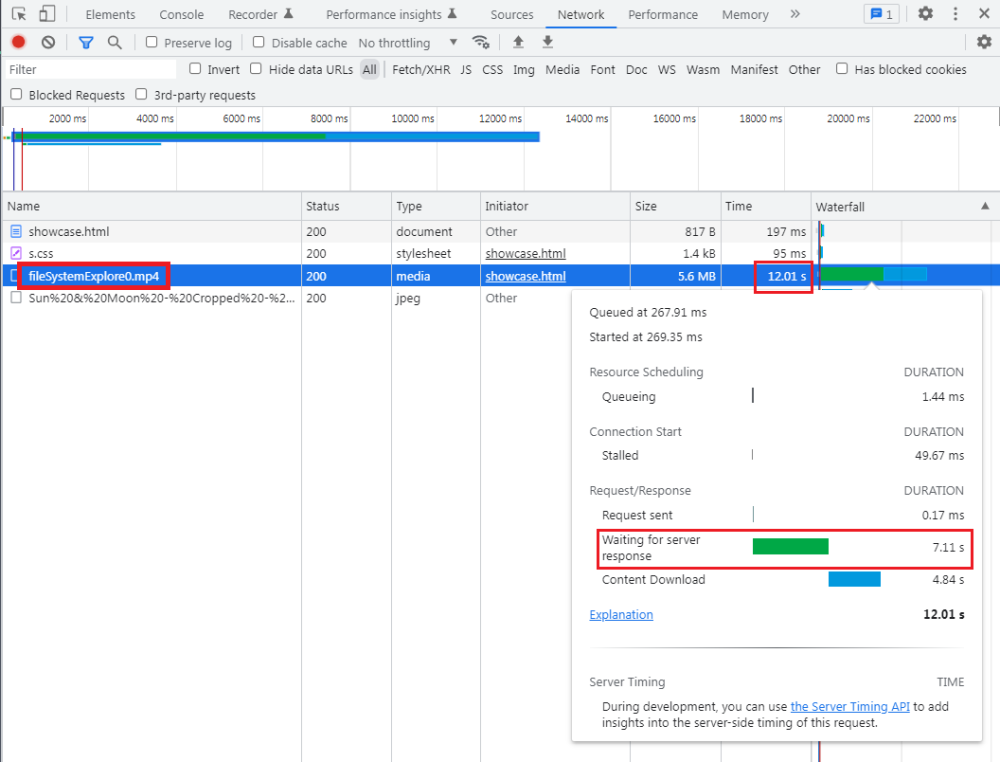The height and width of the screenshot is (762, 1000).
Task: Toggle the filter funnel icon
Action: (x=85, y=43)
